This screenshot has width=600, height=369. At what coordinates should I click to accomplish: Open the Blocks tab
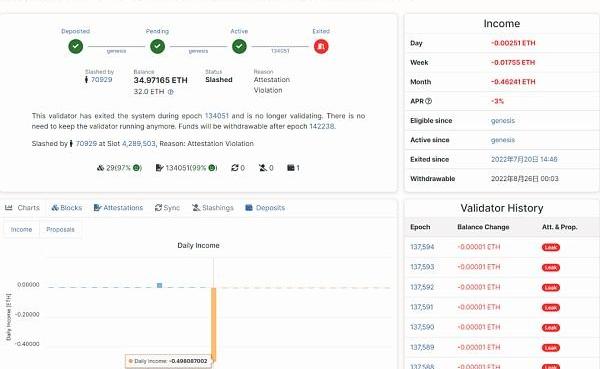point(67,207)
